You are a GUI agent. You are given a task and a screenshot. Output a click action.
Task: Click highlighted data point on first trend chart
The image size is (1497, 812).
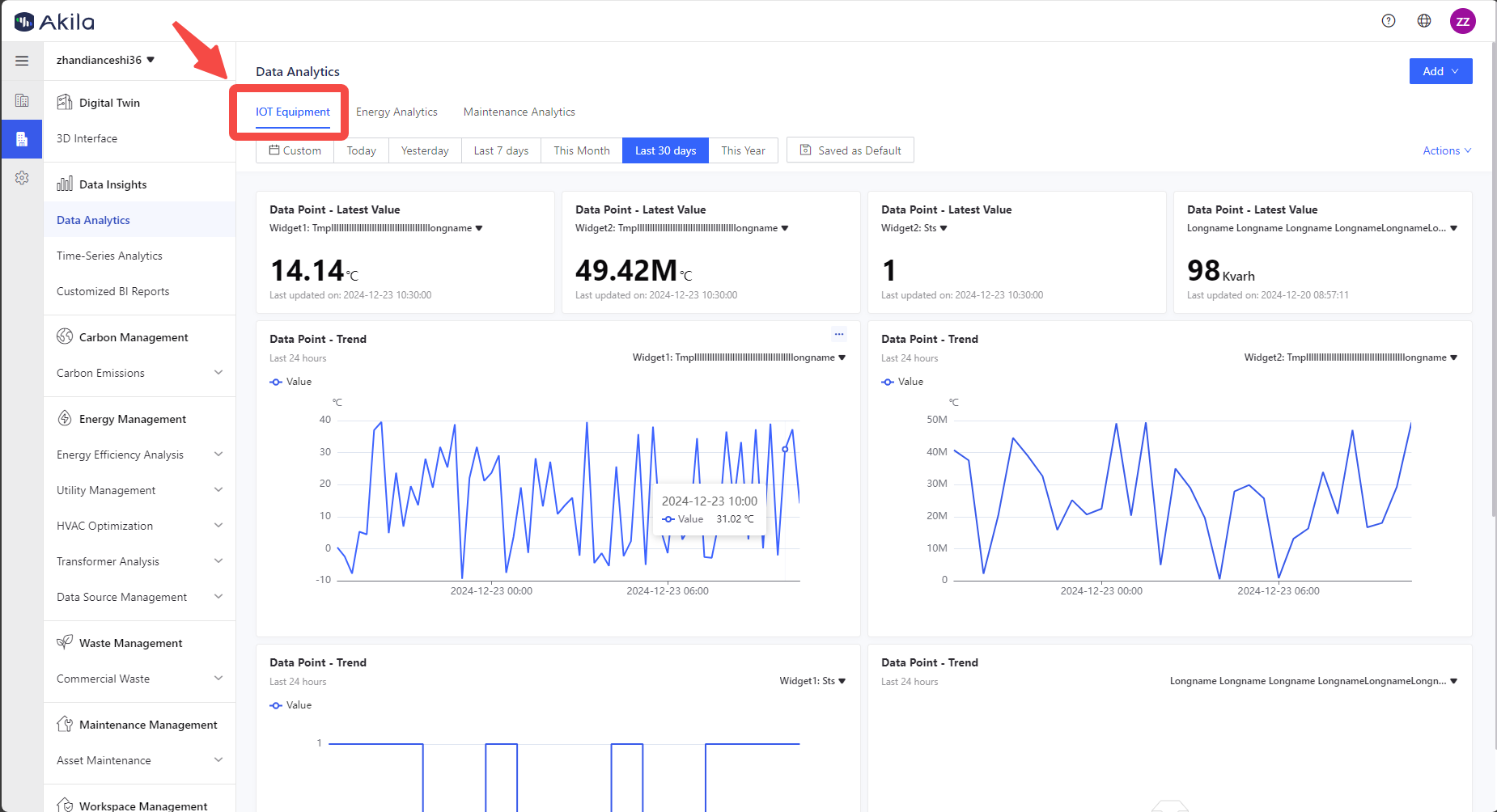[785, 449]
